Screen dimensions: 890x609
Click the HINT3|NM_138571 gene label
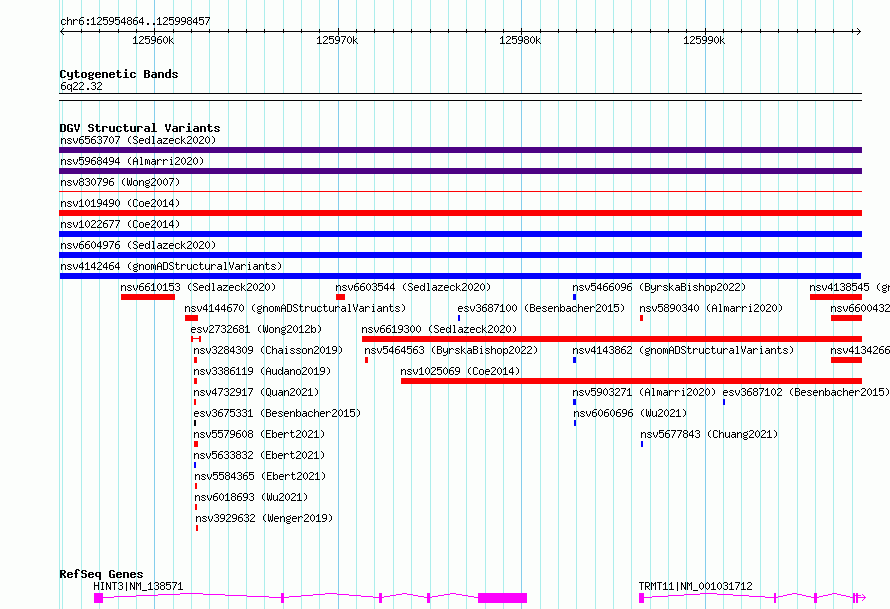(x=138, y=586)
